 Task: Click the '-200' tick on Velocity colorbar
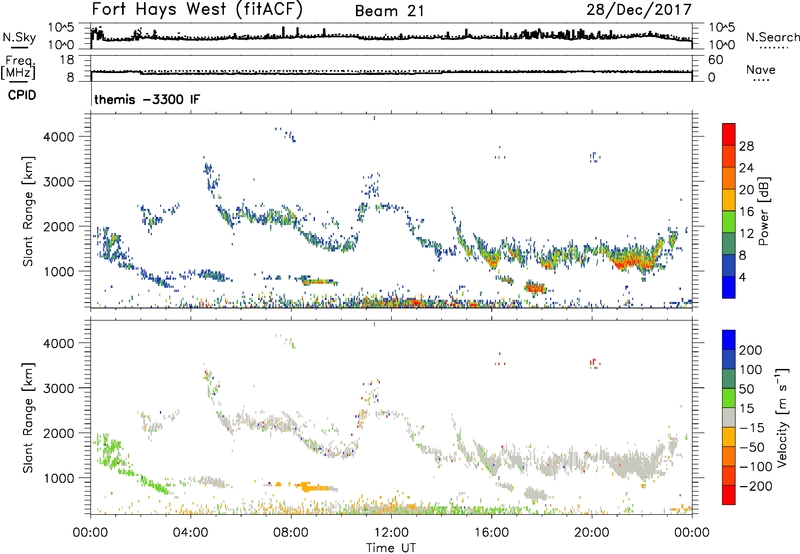(756, 486)
